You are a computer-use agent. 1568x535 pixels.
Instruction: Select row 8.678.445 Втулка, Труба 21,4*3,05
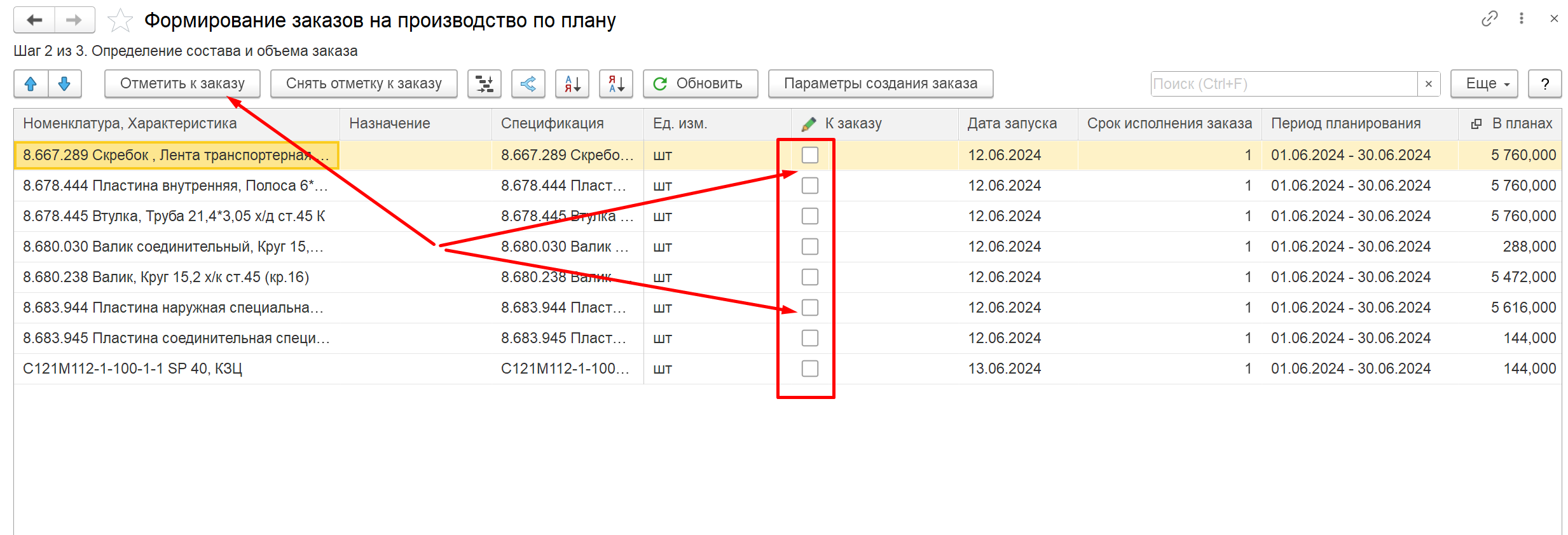pyautogui.click(x=788, y=216)
